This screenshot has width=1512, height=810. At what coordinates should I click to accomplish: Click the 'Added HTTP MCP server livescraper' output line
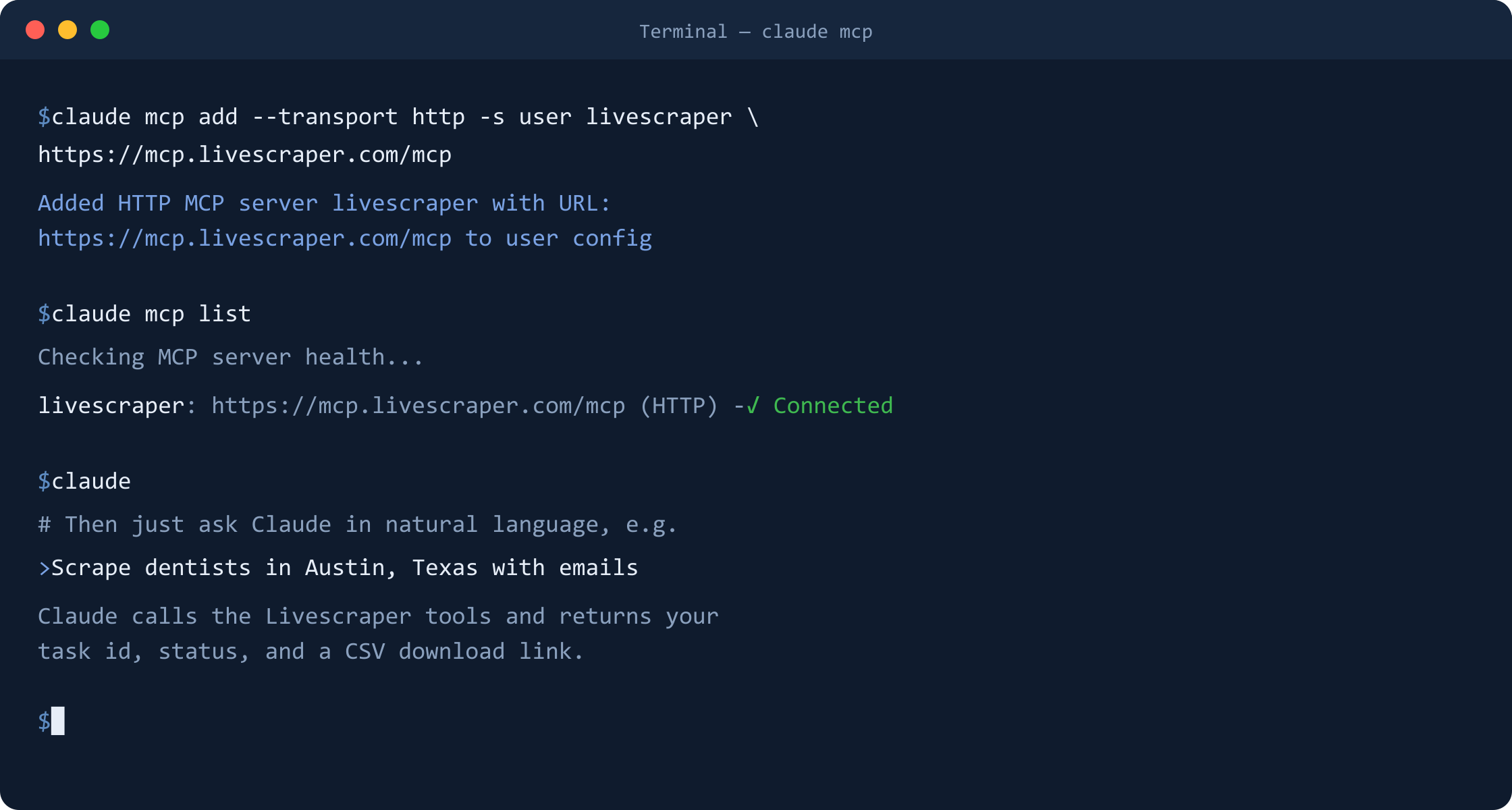coord(324,203)
